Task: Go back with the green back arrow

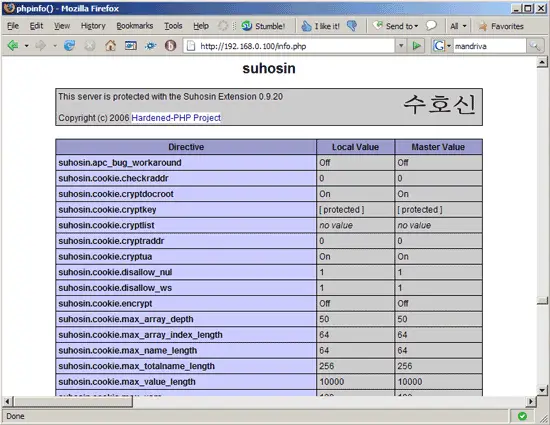Action: click(13, 46)
